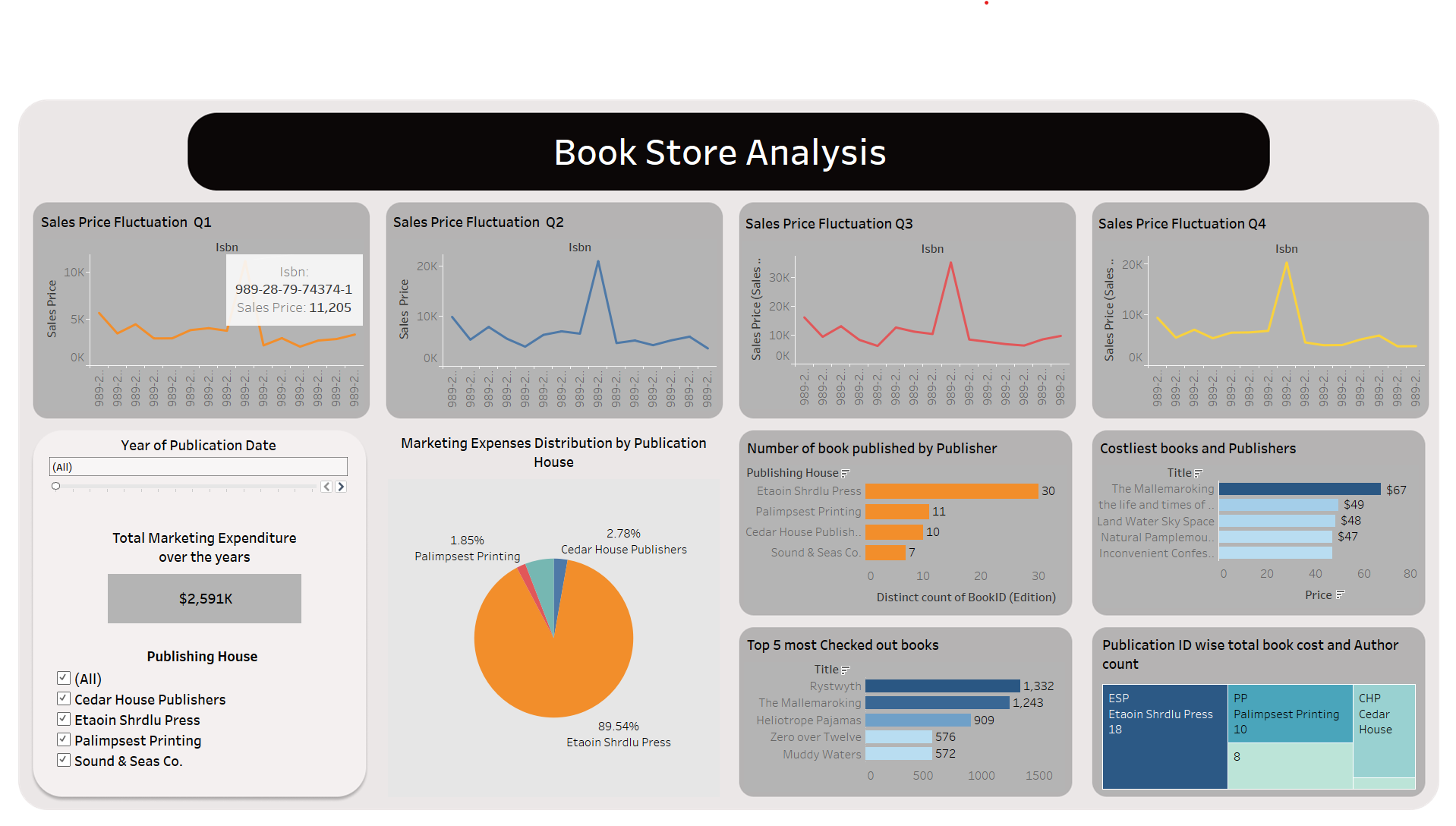1456x826 pixels.
Task: Click the 1.85% Palimpsest Printing pie label
Action: coord(468,548)
